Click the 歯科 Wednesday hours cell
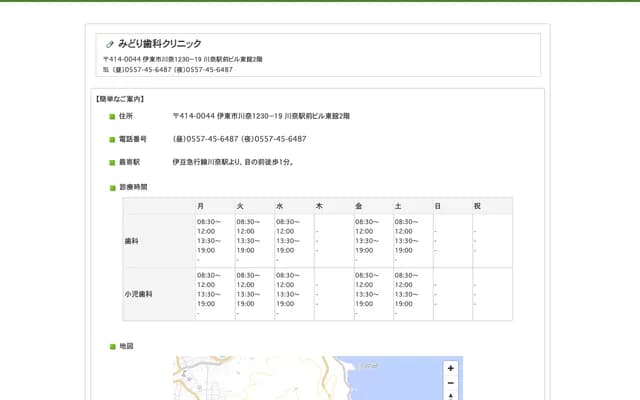 (x=294, y=241)
